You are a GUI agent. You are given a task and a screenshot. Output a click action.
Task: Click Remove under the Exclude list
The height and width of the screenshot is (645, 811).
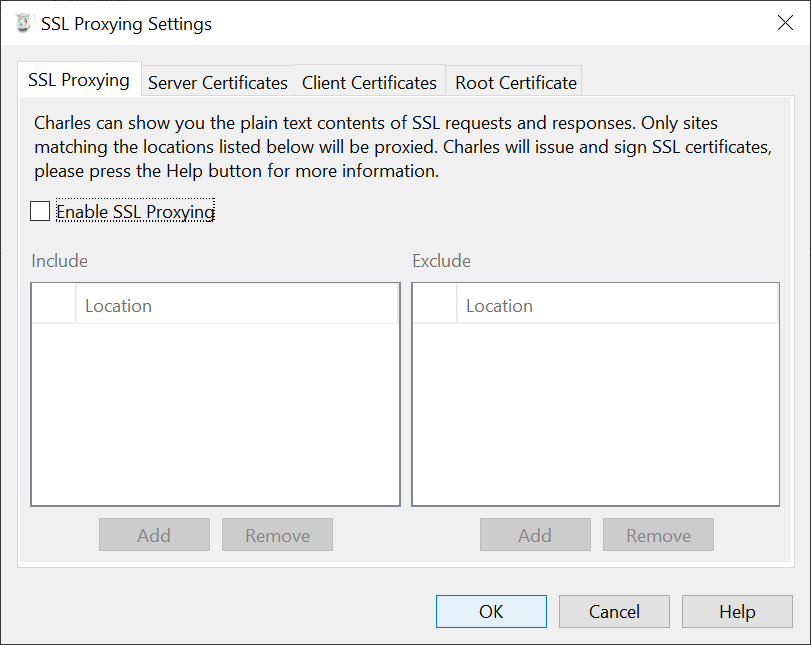658,535
